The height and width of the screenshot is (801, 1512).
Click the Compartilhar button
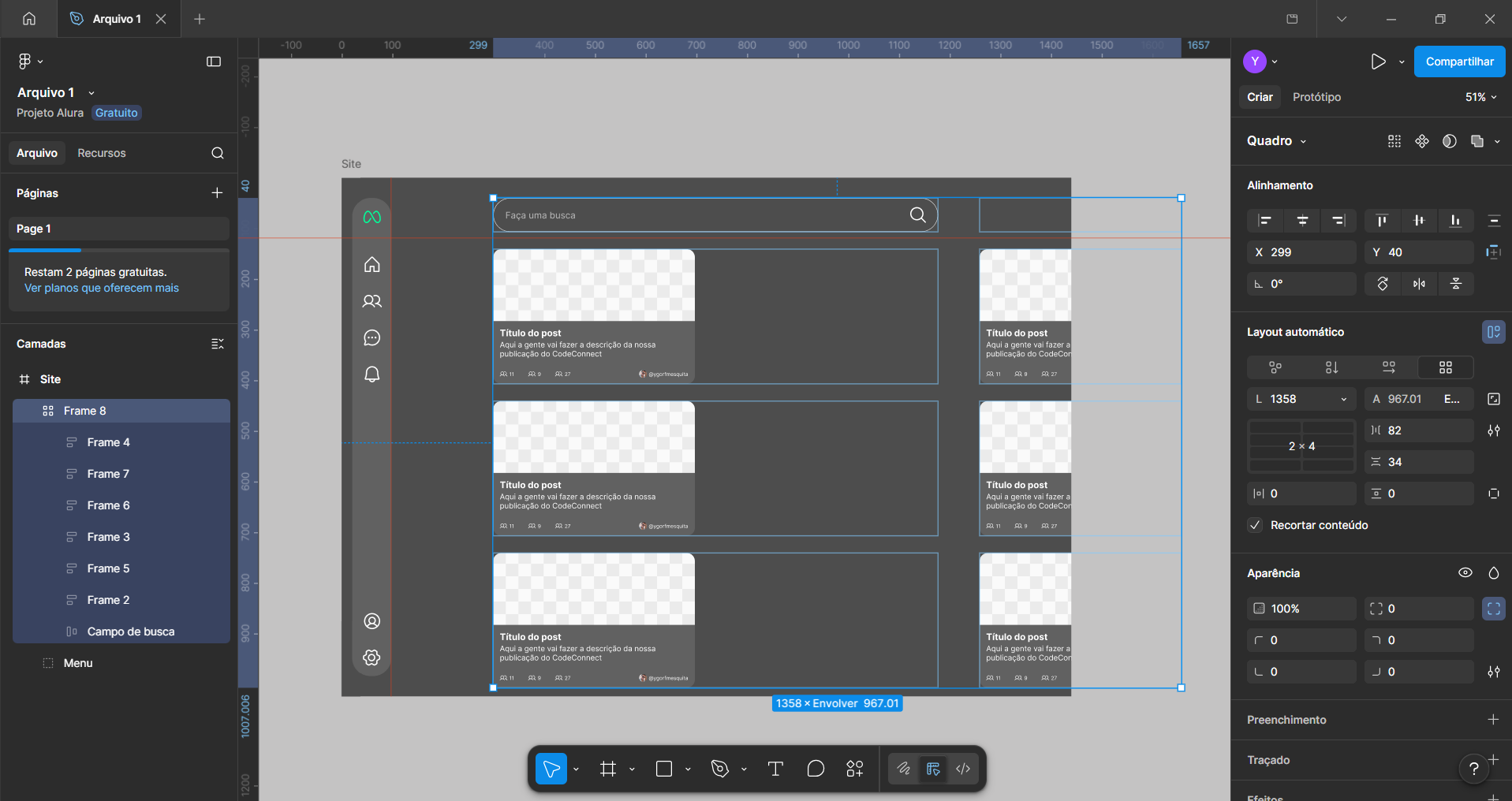point(1459,61)
